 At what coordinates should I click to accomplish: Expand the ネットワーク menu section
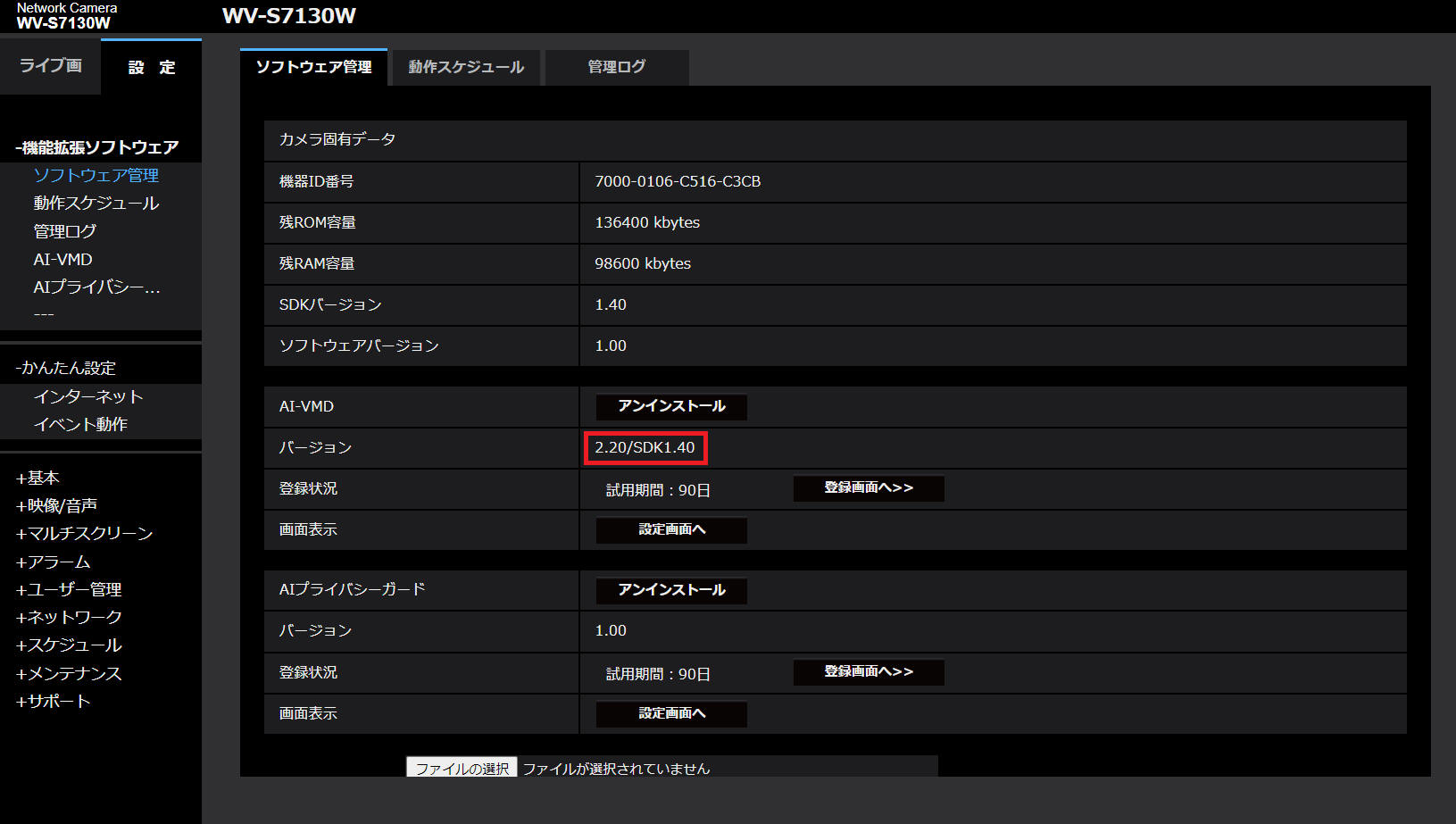[69, 618]
